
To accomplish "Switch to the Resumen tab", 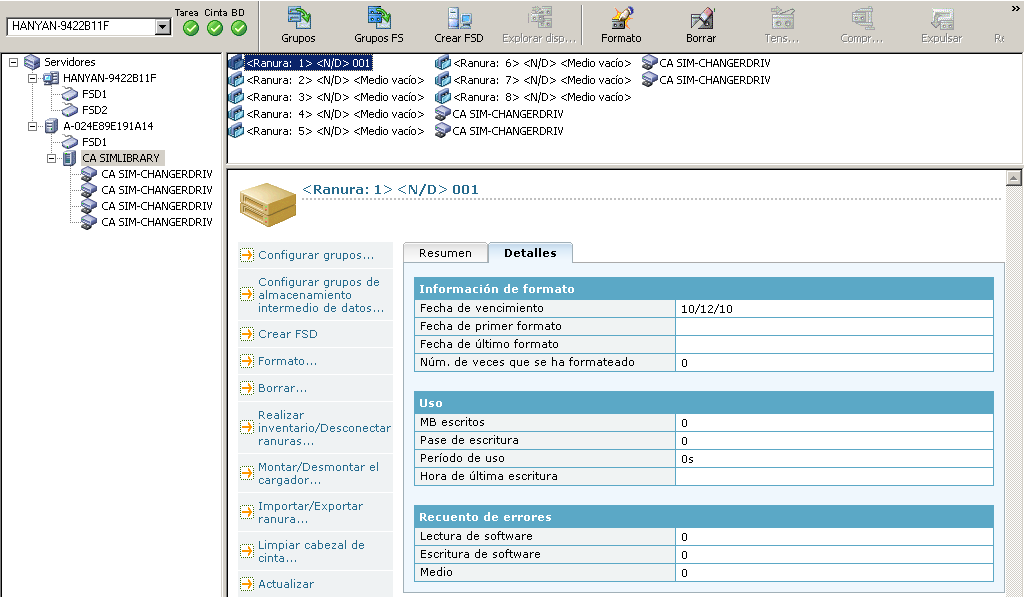I will (x=445, y=253).
